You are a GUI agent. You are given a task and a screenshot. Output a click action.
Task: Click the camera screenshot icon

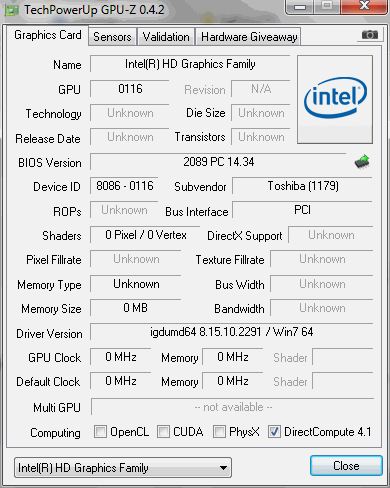click(370, 35)
